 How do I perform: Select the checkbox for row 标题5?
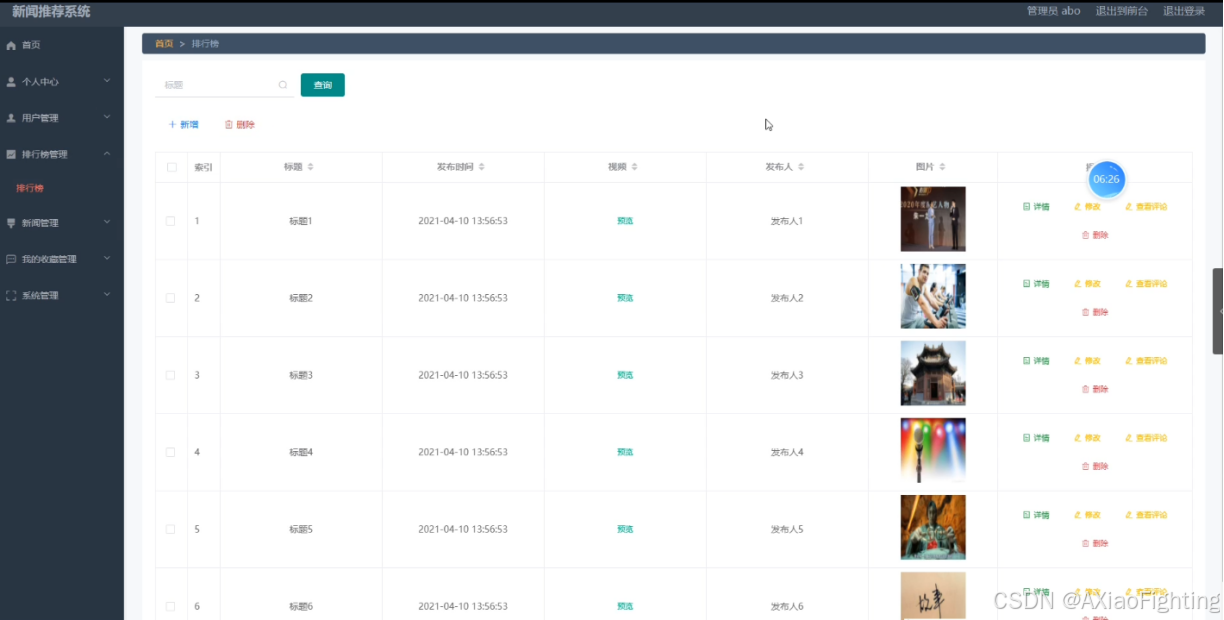point(170,529)
